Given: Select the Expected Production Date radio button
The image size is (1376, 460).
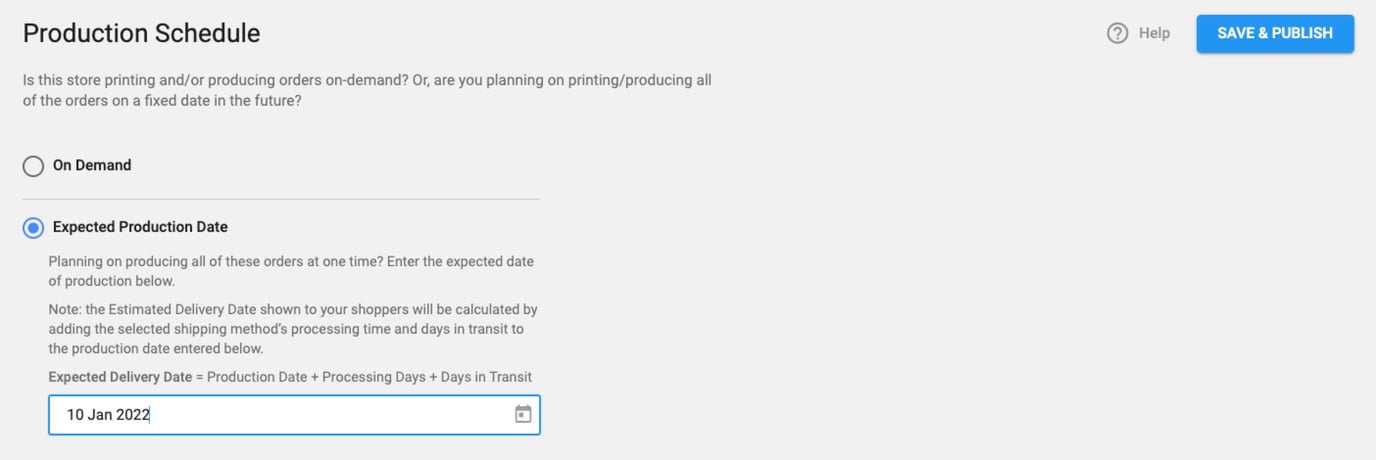Looking at the screenshot, I should coord(33,228).
